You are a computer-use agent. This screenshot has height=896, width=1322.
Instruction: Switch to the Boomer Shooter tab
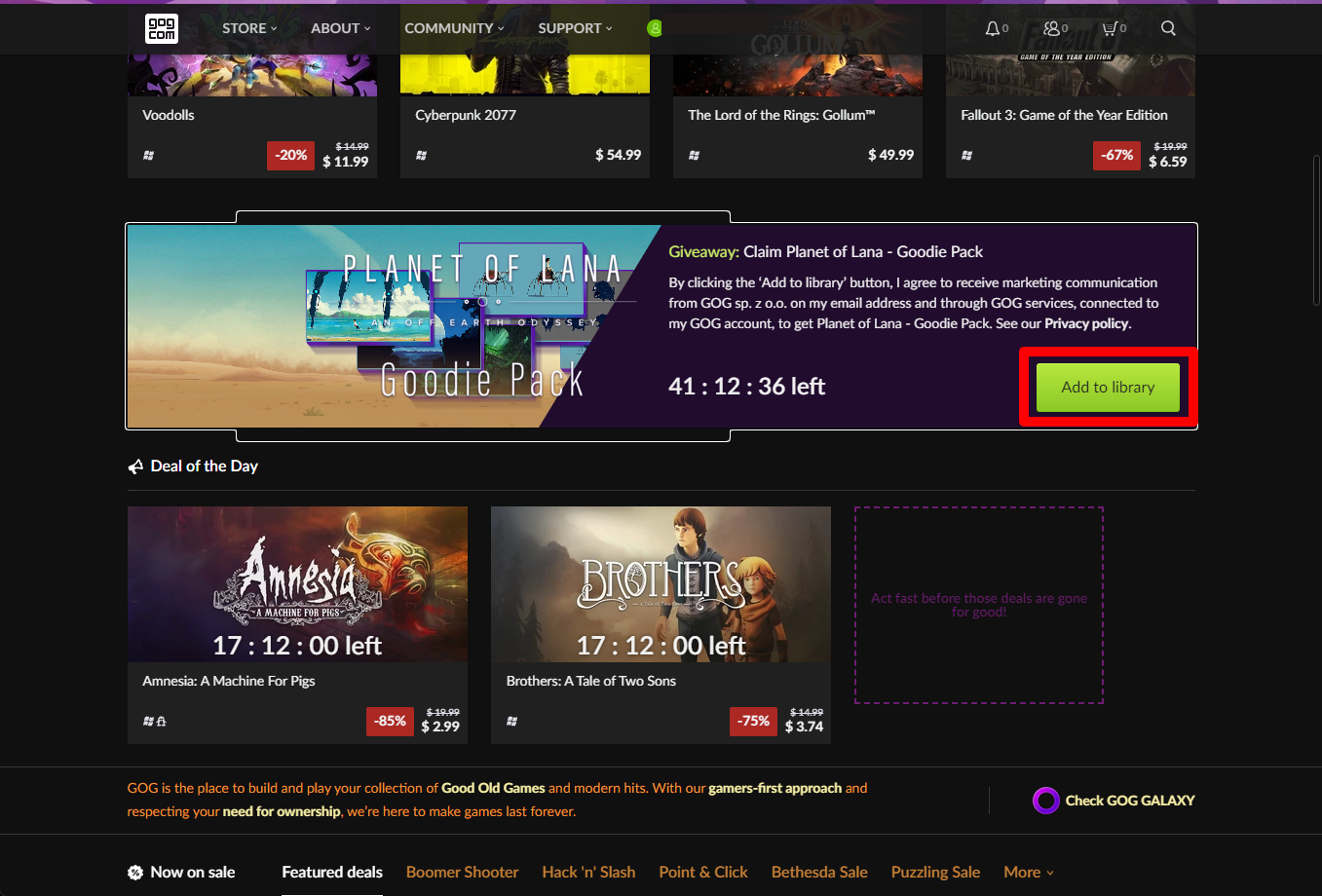coord(462,873)
